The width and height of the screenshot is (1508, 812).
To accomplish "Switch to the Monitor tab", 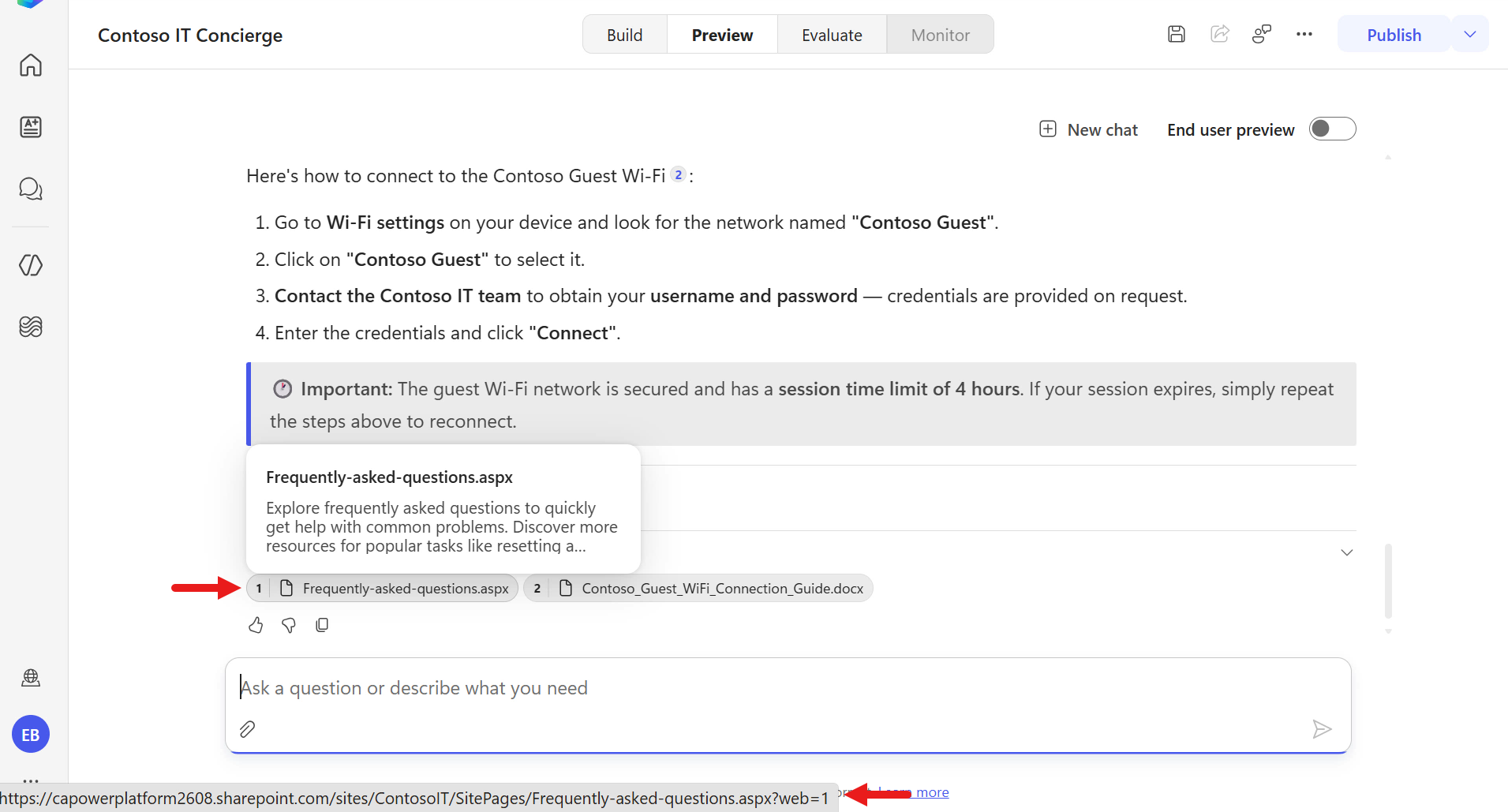I will [x=940, y=35].
